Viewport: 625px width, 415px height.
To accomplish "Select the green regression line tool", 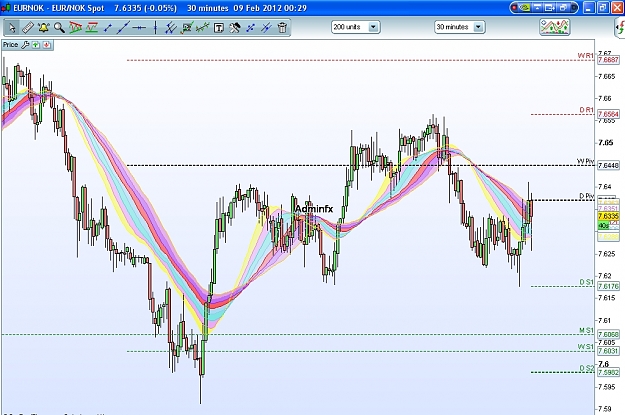I will point(203,28).
